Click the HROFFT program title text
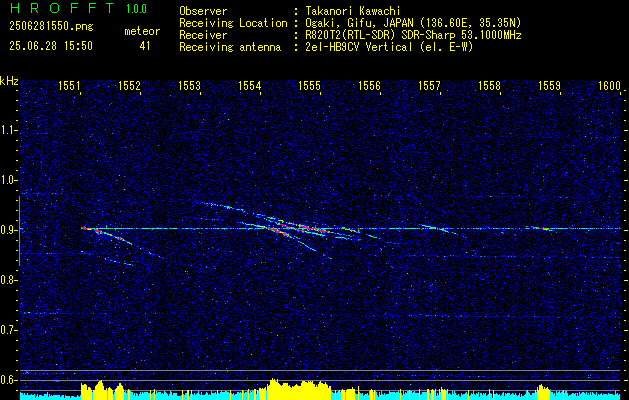This screenshot has height=400, width=629. [62, 8]
